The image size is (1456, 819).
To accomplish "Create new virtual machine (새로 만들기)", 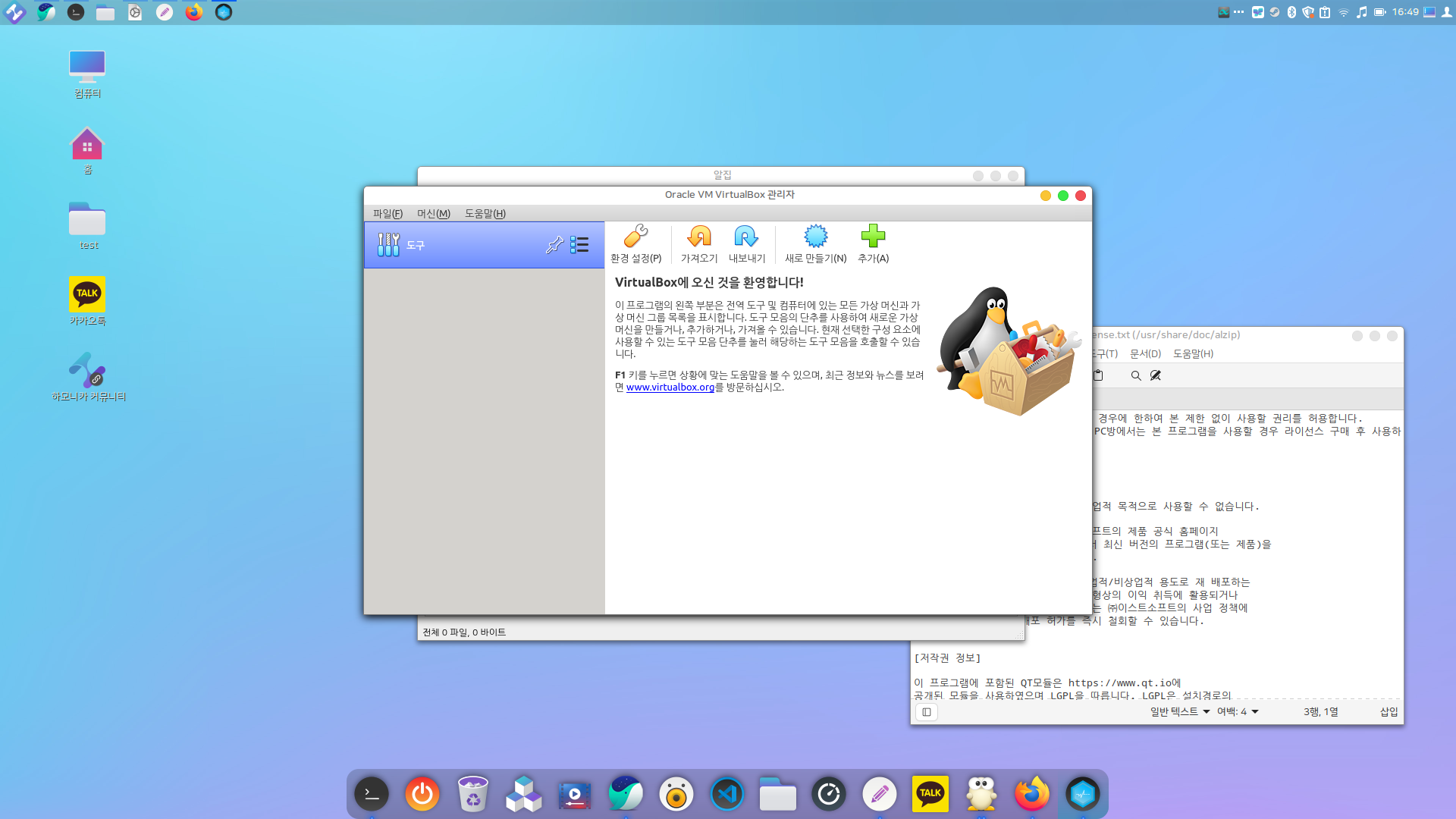I will 815,243.
